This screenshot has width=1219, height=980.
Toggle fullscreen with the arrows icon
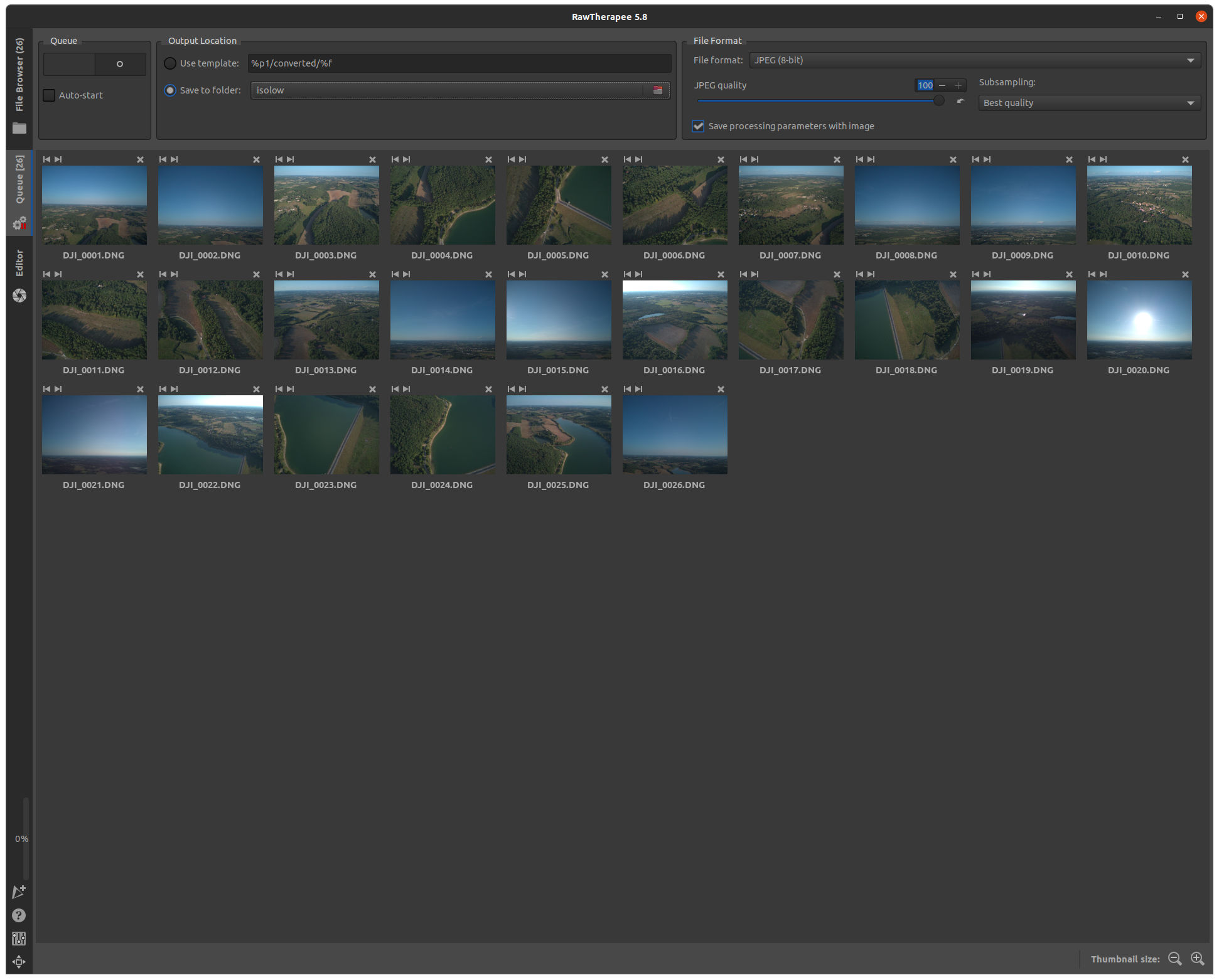coord(19,961)
